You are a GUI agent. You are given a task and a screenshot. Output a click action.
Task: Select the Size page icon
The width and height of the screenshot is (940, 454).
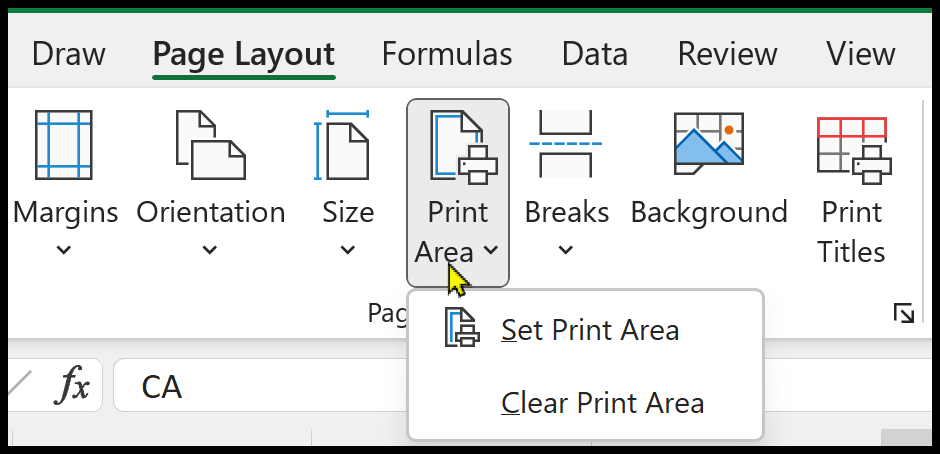pyautogui.click(x=342, y=145)
